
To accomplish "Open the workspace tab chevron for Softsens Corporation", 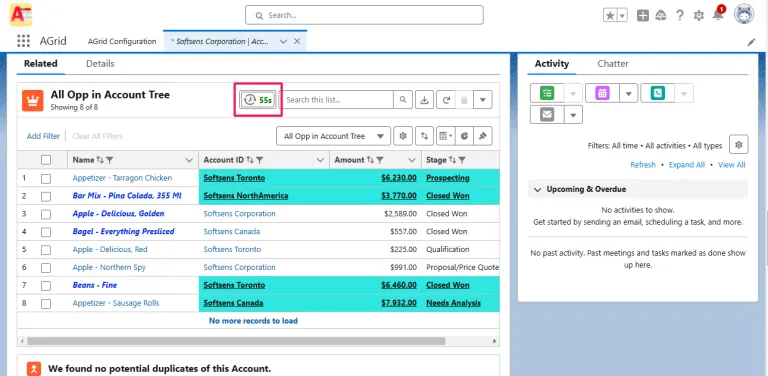I will [283, 42].
